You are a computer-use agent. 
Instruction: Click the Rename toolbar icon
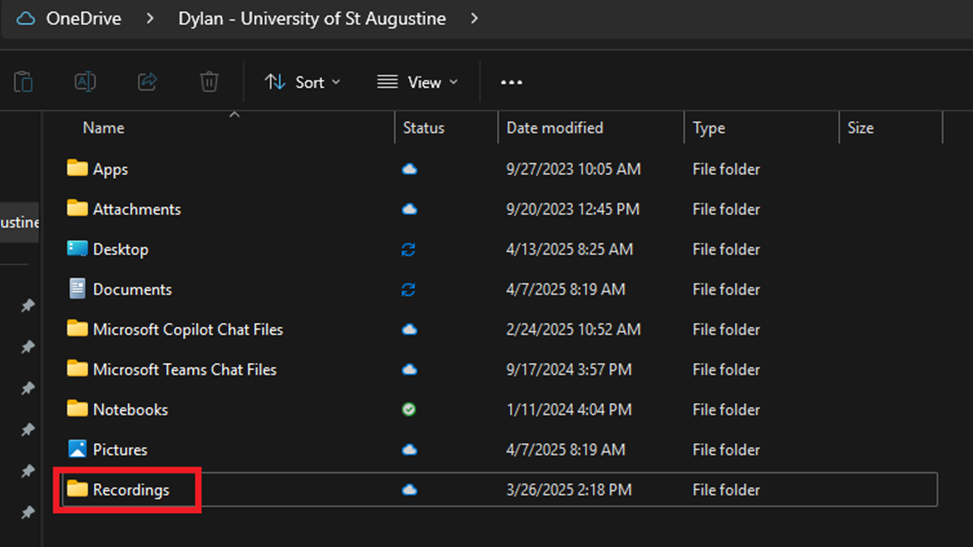85,82
